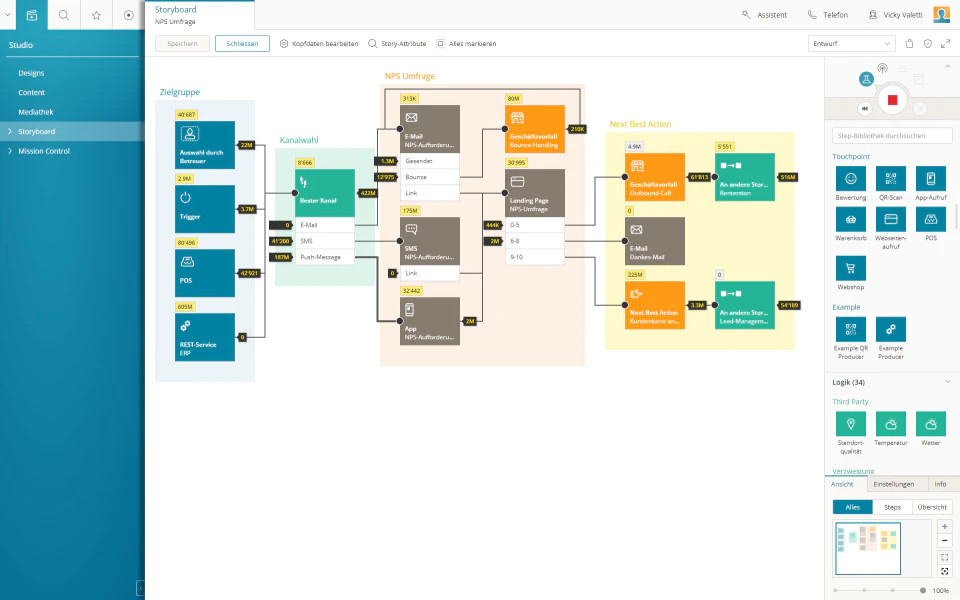Switch to the Einstellungen tab
960x600 pixels.
point(894,484)
